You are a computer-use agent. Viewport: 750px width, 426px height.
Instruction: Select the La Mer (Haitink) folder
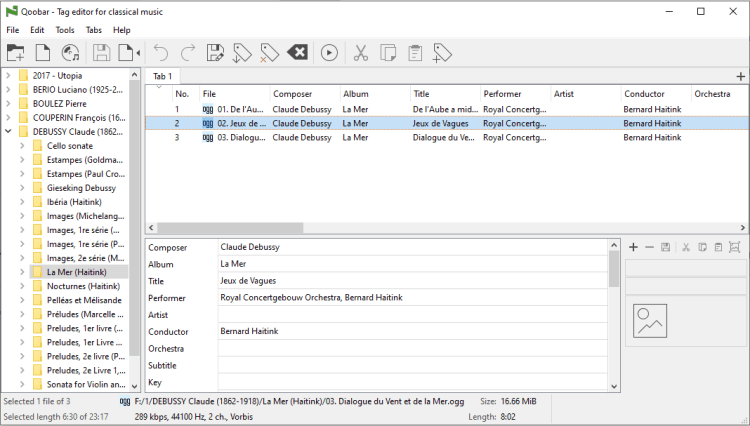(x=77, y=272)
